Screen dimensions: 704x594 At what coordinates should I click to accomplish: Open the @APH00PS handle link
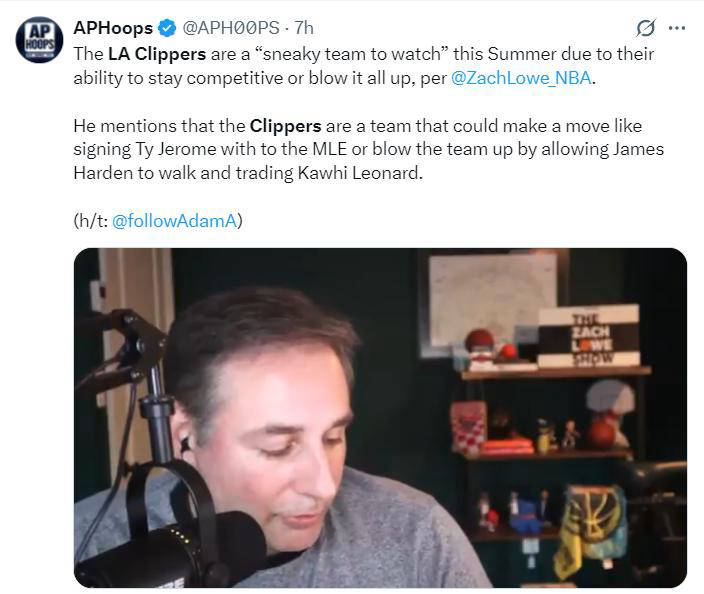[x=231, y=28]
